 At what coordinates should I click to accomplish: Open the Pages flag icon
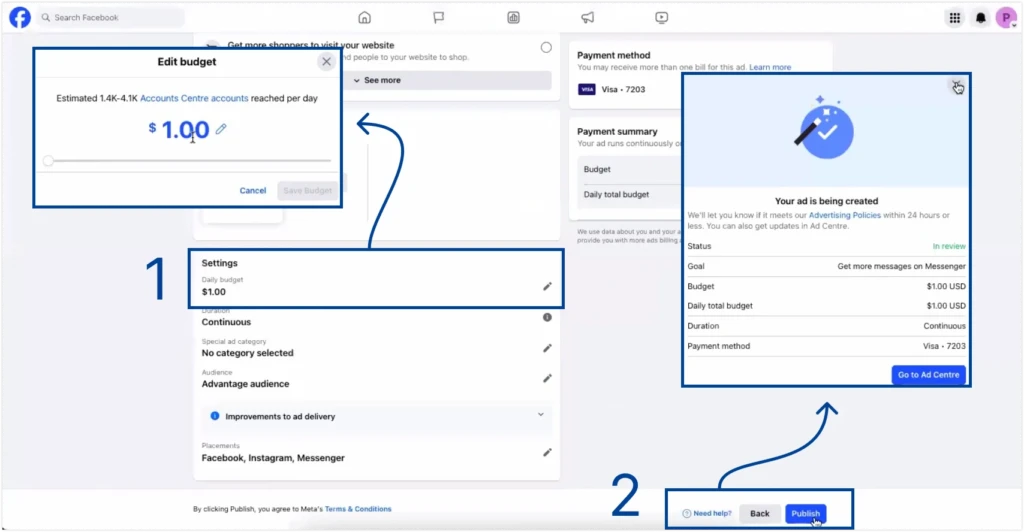pos(439,18)
